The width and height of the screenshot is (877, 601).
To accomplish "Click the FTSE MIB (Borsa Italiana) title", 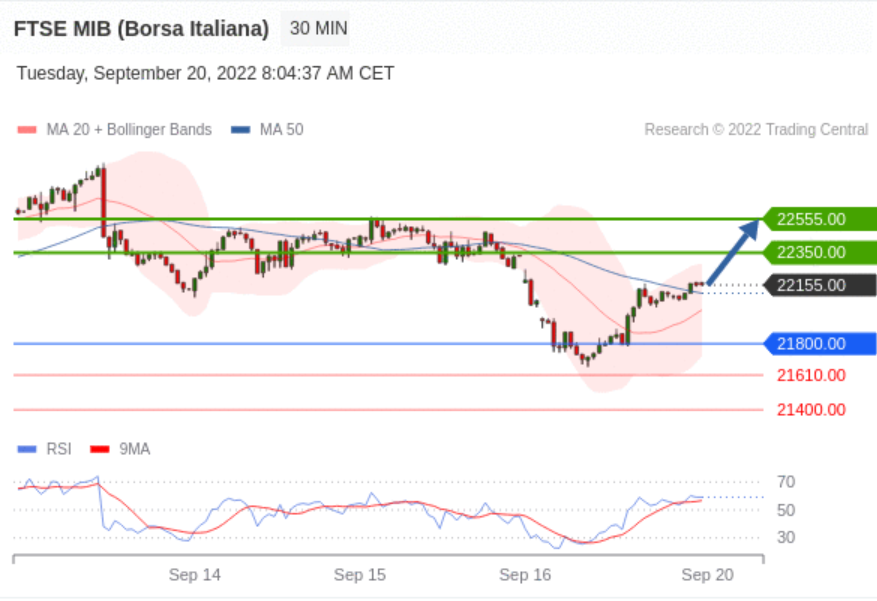I will (142, 29).
